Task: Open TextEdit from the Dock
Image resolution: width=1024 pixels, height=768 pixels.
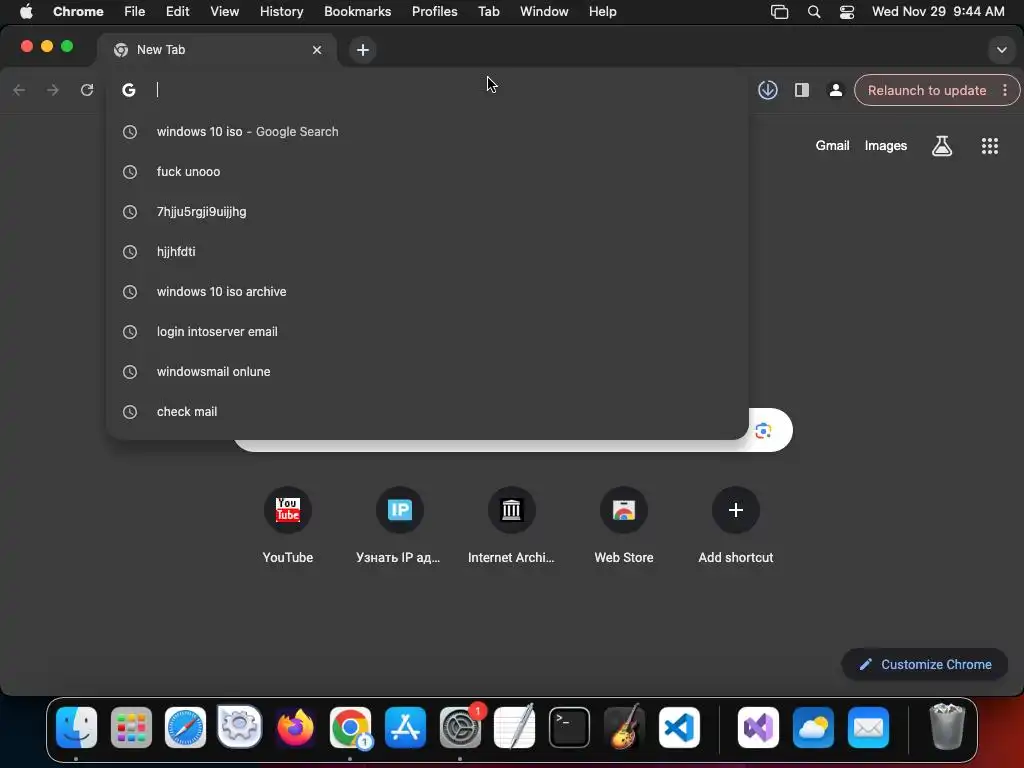Action: (x=515, y=727)
